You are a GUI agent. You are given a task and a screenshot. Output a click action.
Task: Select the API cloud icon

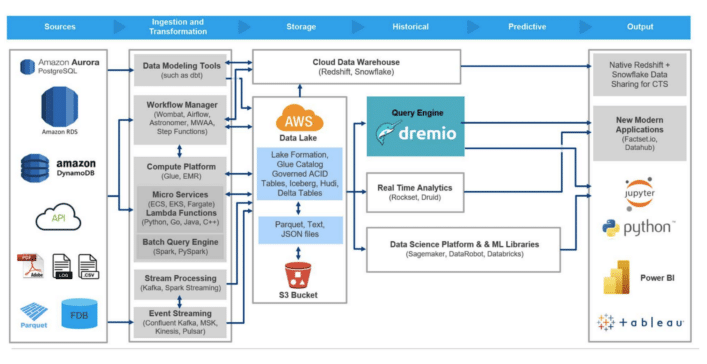[58, 217]
